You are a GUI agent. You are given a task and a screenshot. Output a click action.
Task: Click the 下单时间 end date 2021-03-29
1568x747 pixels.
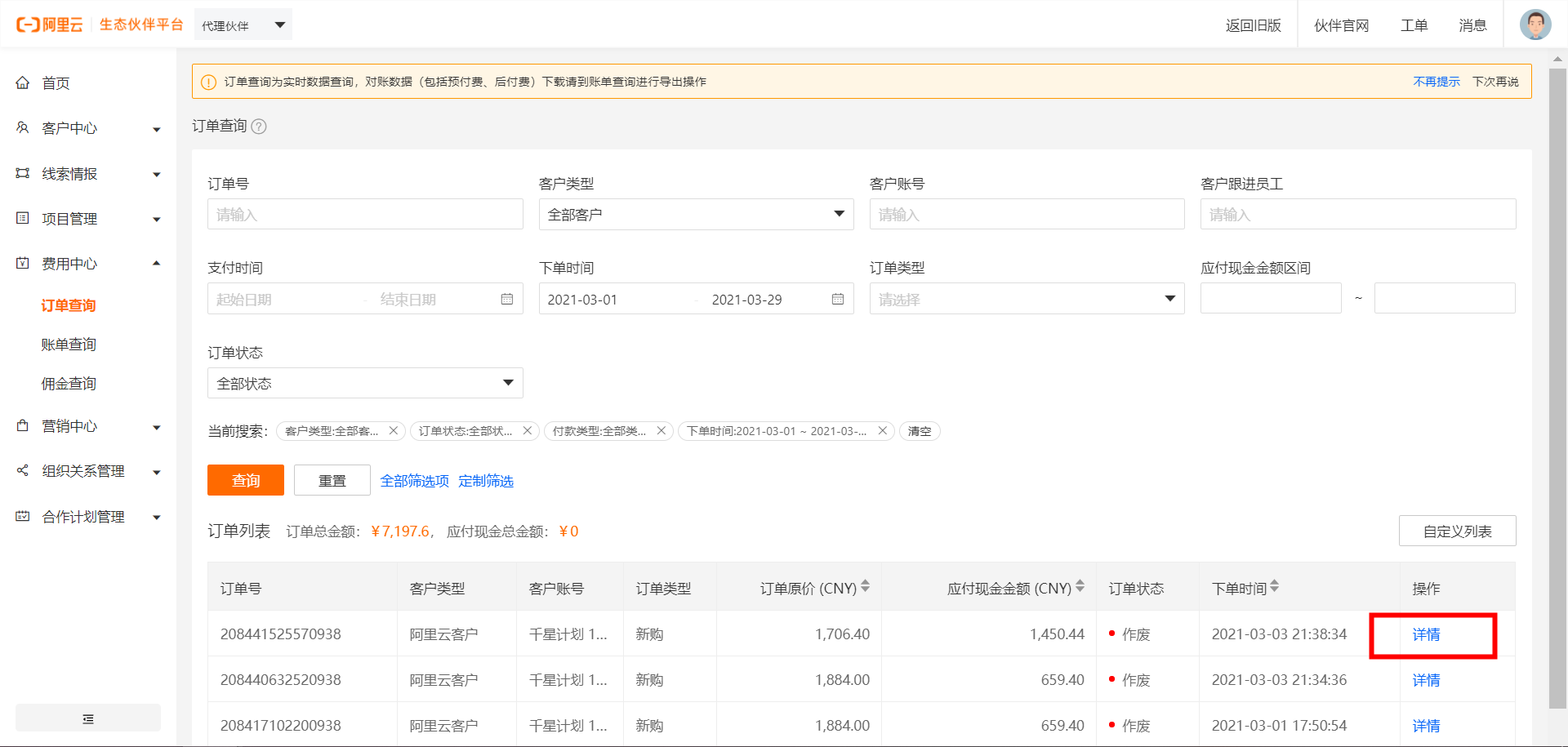coord(747,300)
